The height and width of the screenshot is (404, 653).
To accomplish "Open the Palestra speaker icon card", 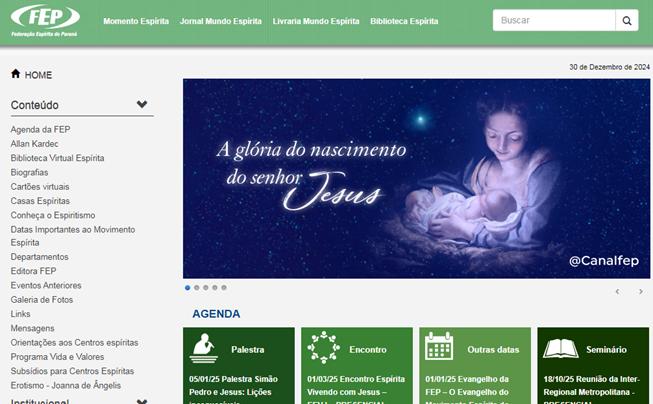I will pyautogui.click(x=204, y=348).
